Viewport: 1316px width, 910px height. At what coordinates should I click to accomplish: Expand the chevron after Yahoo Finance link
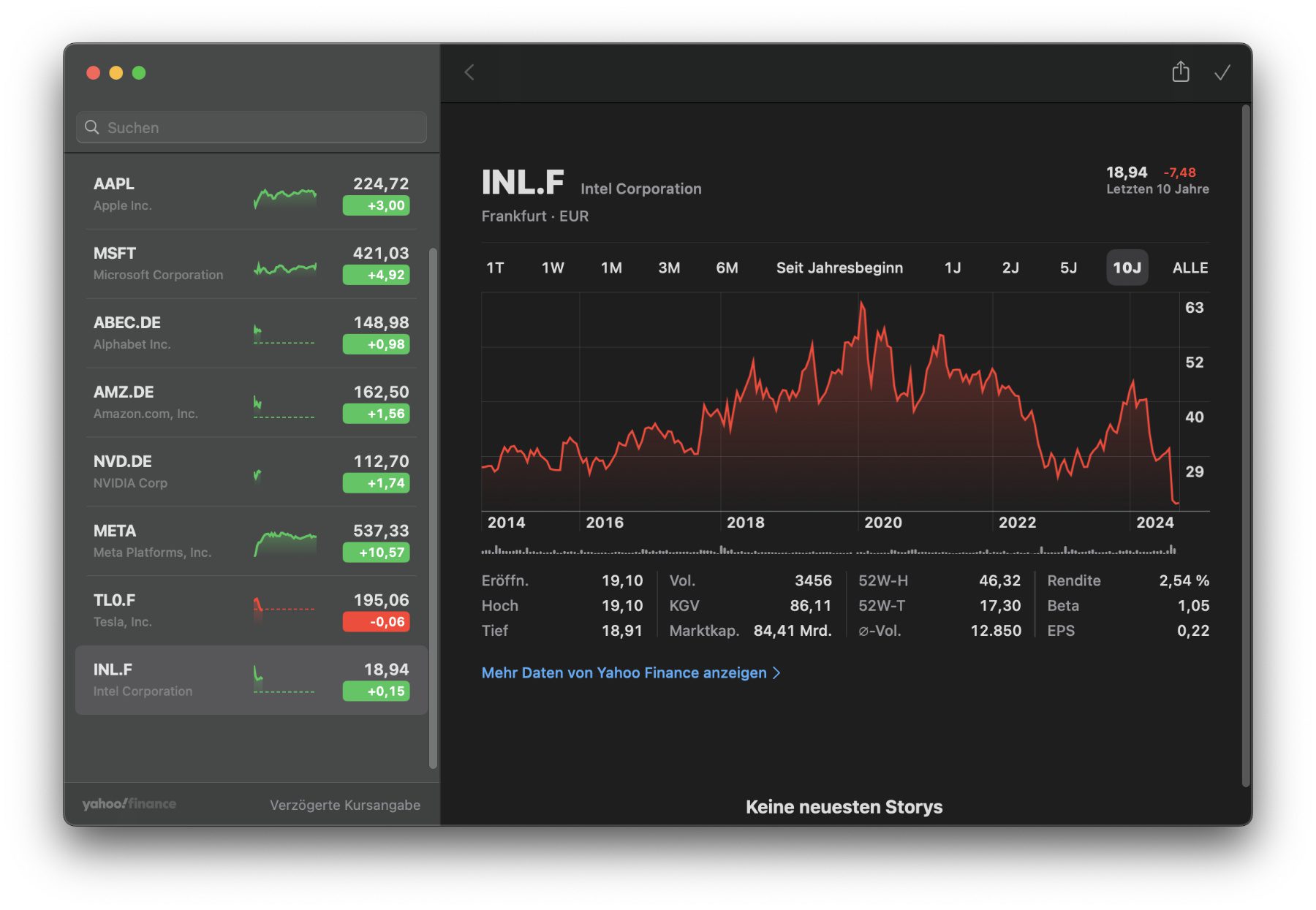coord(776,672)
